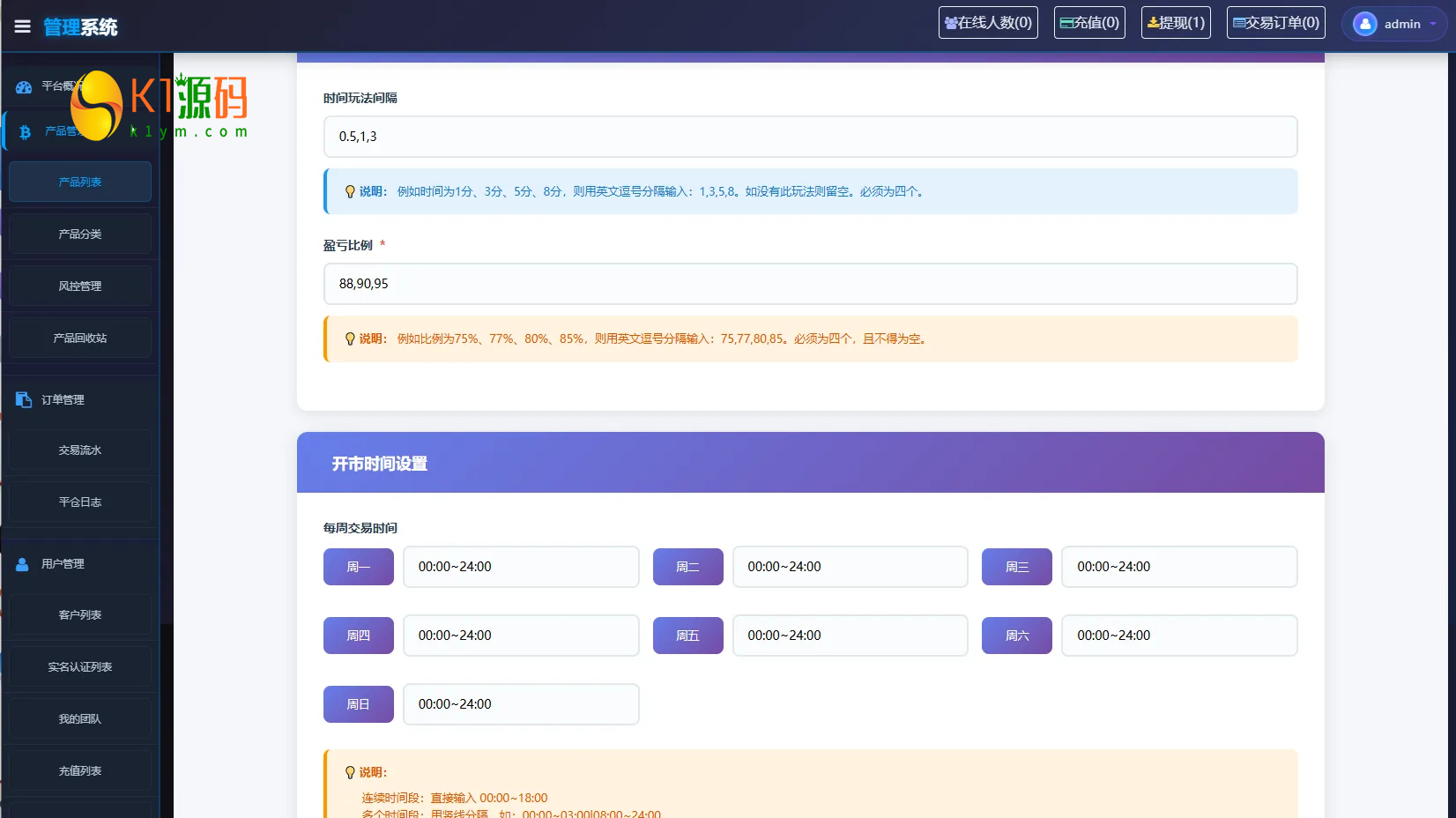Click the admin avatar icon
1456x818 pixels.
(x=1364, y=24)
